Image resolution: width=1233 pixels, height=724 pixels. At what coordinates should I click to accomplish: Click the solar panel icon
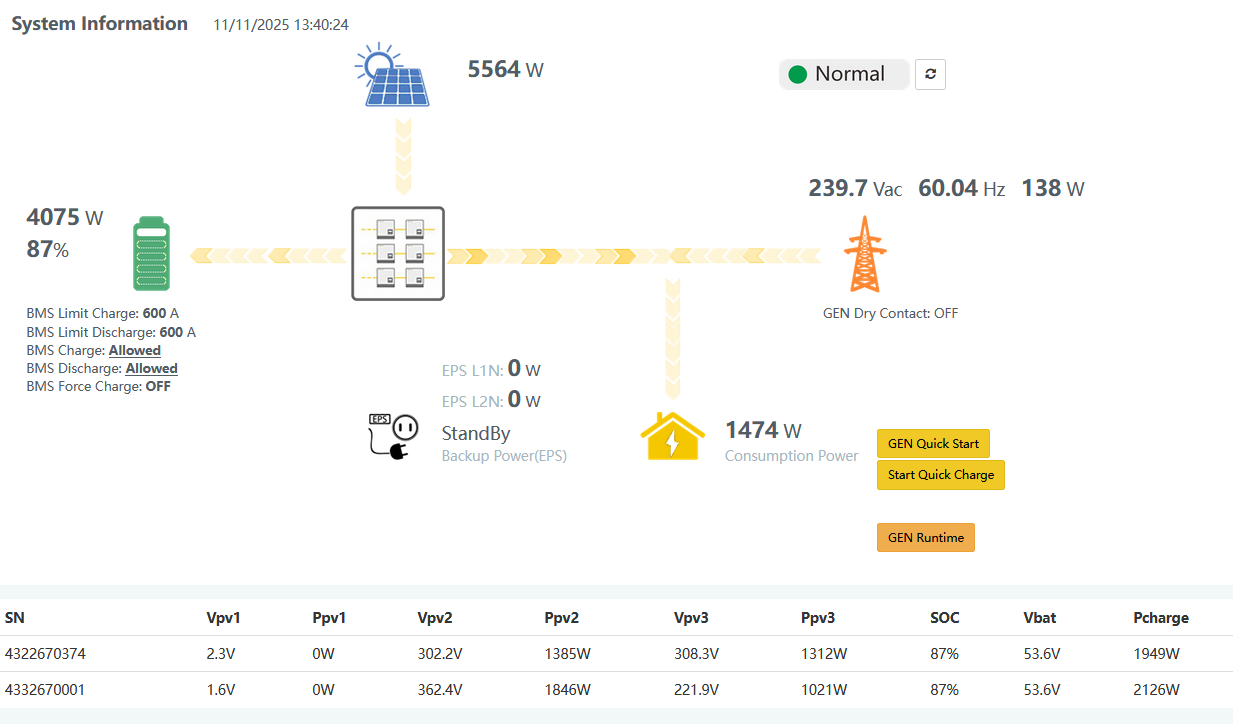point(394,75)
